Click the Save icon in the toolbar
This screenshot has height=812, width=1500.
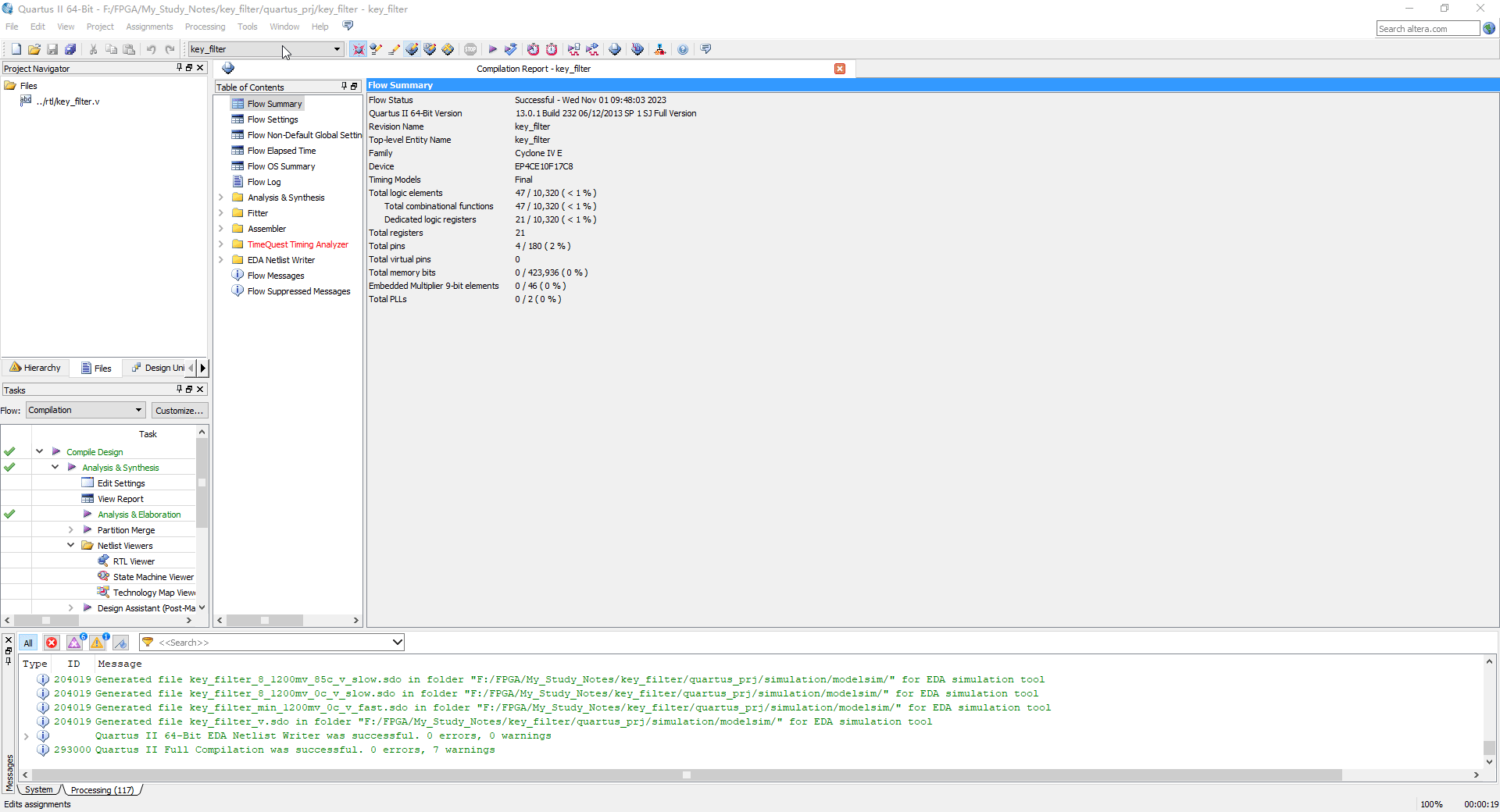tap(52, 49)
